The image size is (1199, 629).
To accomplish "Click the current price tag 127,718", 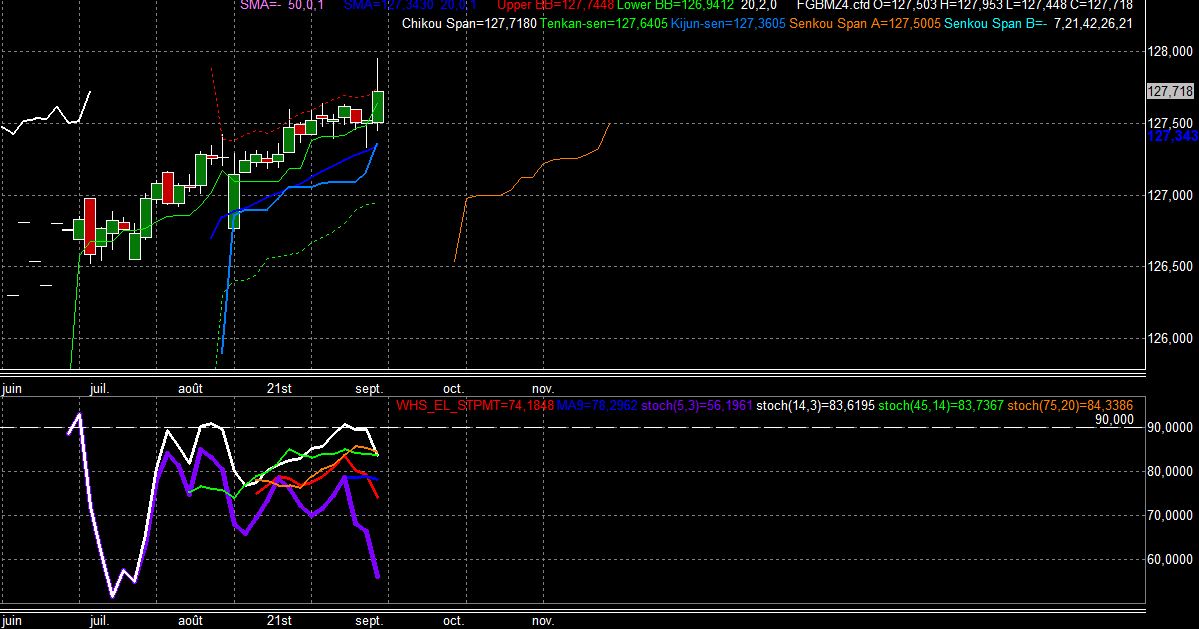I will pos(1170,92).
